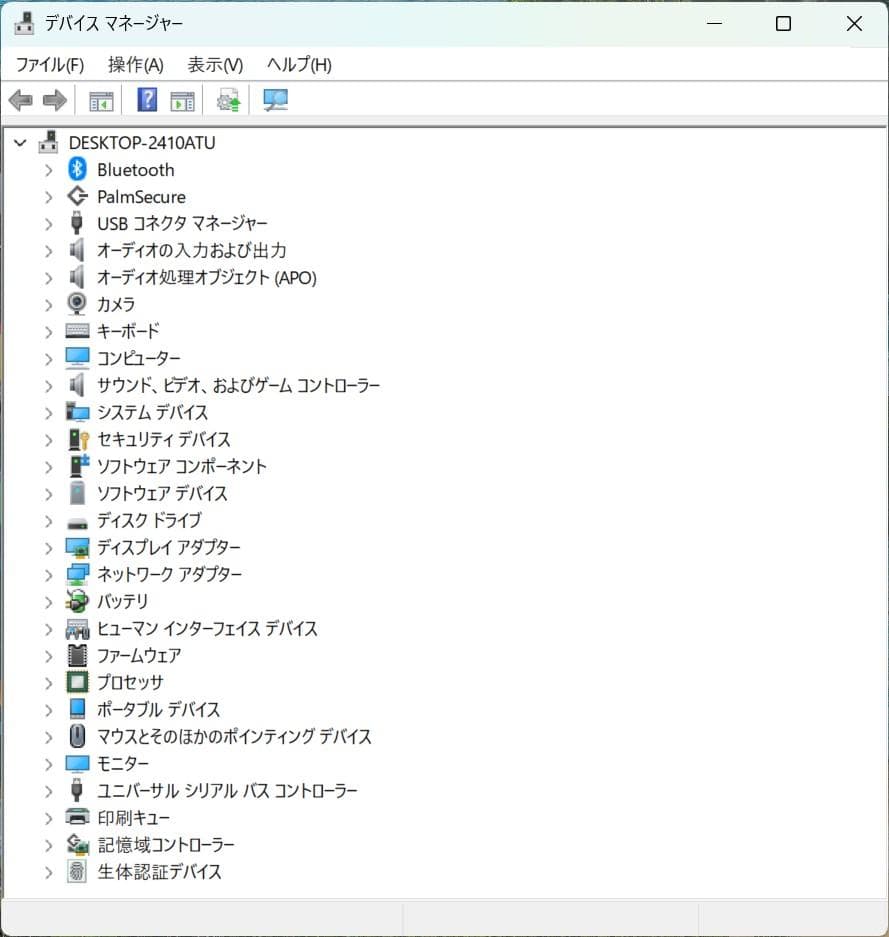Select the Help icon in the toolbar
The image size is (889, 937).
[x=146, y=99]
